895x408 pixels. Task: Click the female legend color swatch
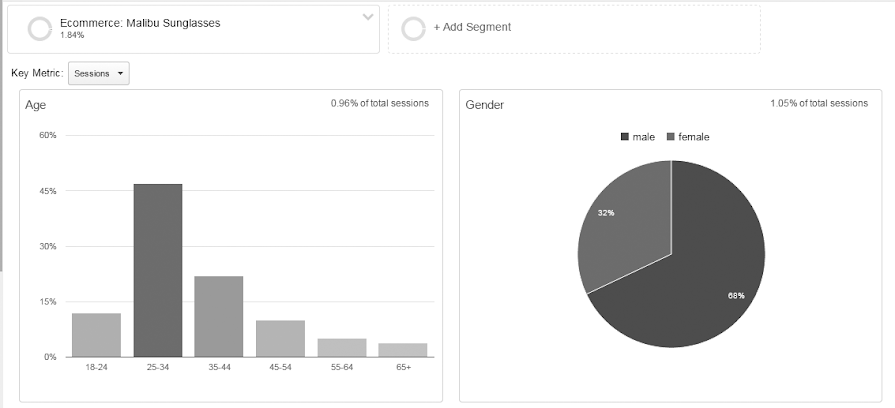[x=671, y=137]
